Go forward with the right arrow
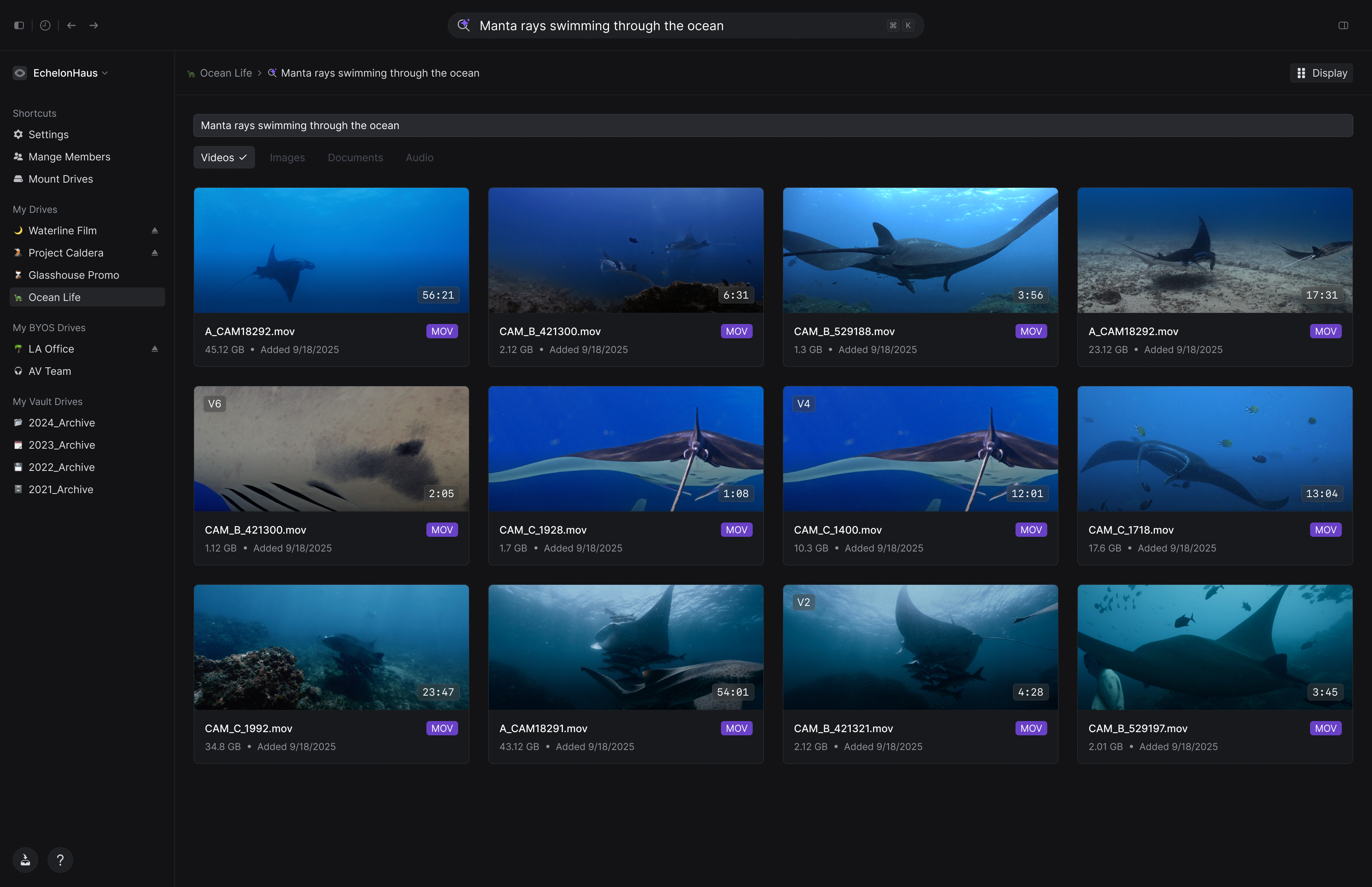The height and width of the screenshot is (887, 1372). (x=94, y=25)
